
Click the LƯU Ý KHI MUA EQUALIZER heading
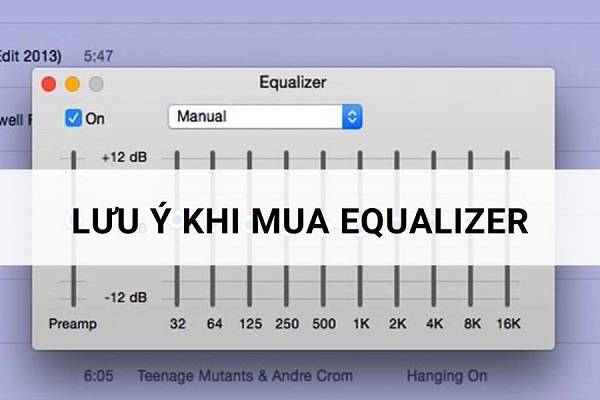point(300,221)
